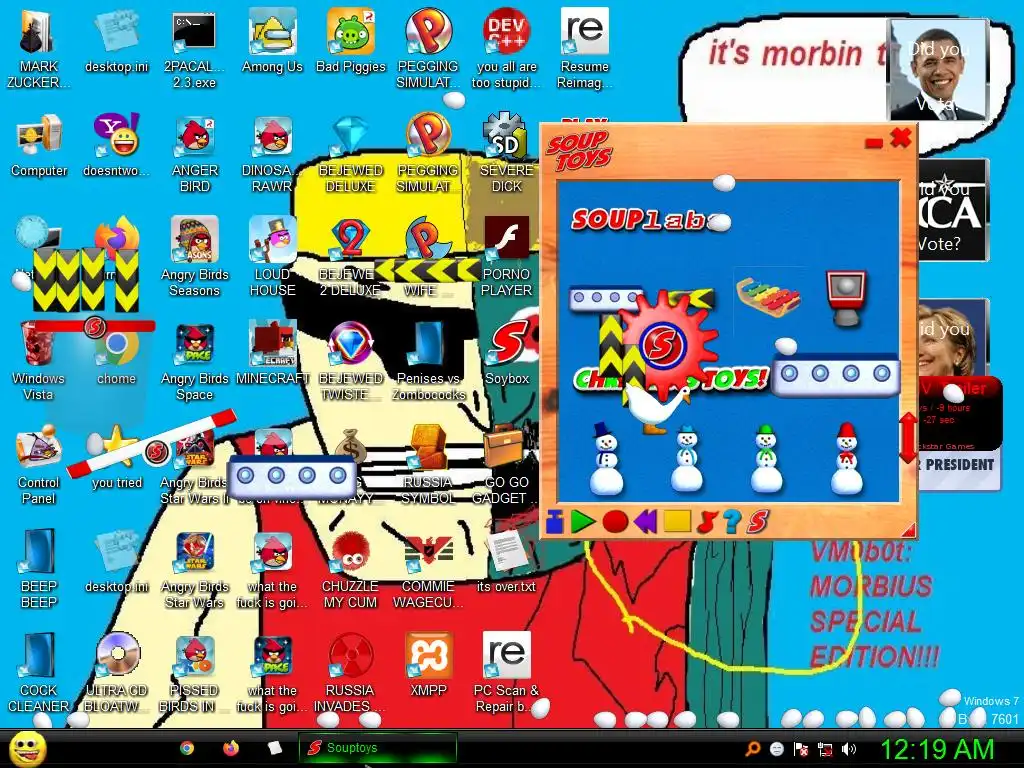This screenshot has width=1024, height=768.
Task: Select the RUSSIA SYMBOL desktop icon
Action: 428,464
